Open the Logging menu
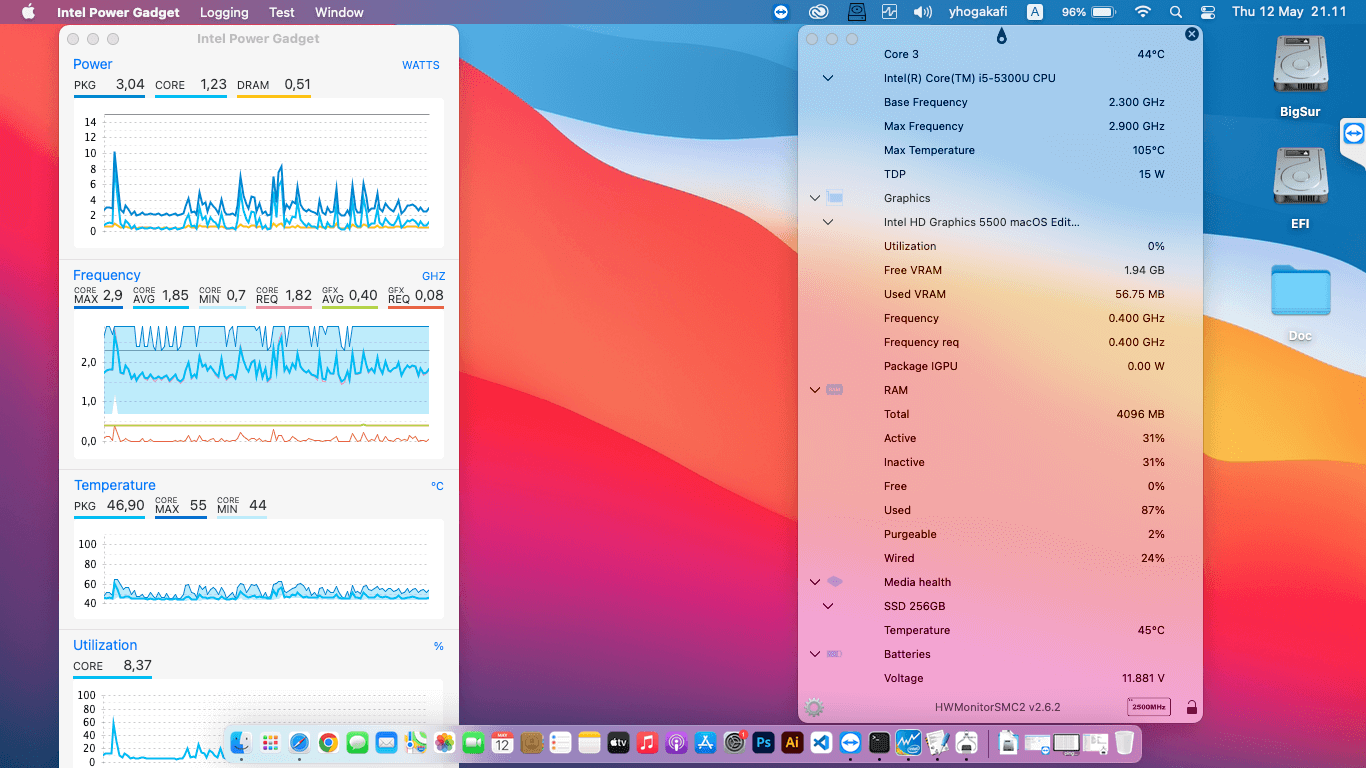 (224, 12)
